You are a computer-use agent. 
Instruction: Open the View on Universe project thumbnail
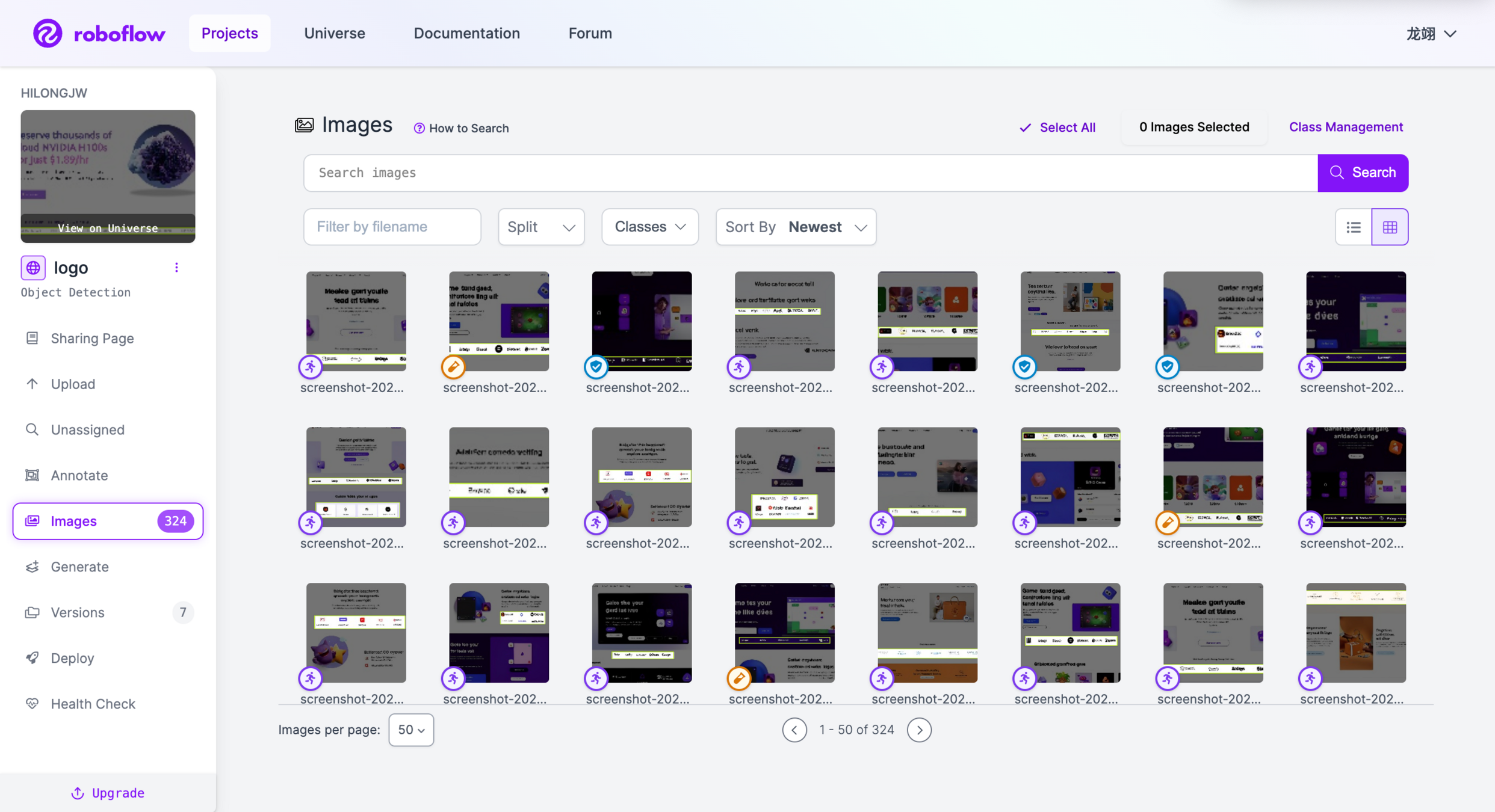click(x=108, y=176)
